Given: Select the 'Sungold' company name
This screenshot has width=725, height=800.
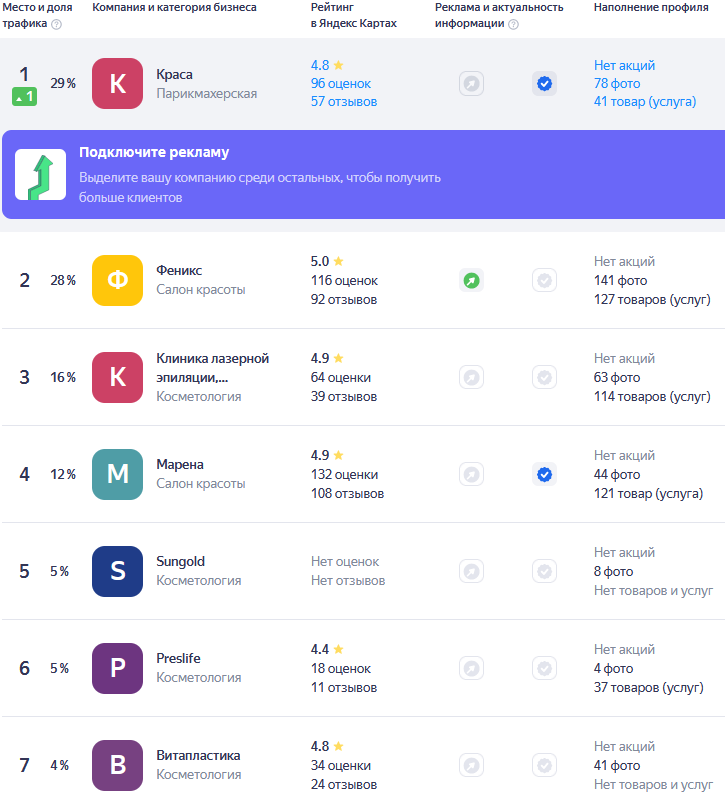Looking at the screenshot, I should tap(181, 561).
